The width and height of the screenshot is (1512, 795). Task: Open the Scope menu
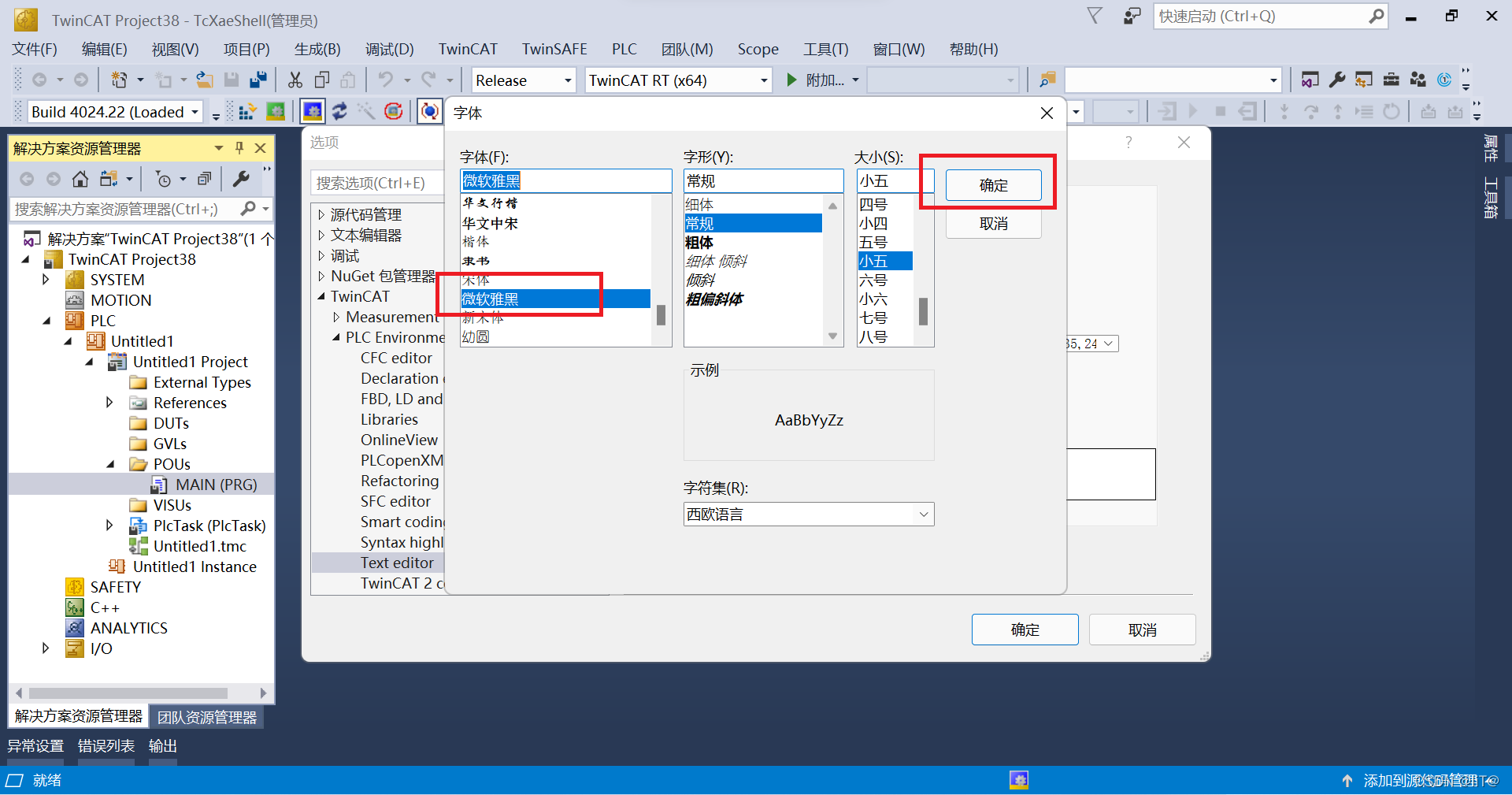coord(758,49)
